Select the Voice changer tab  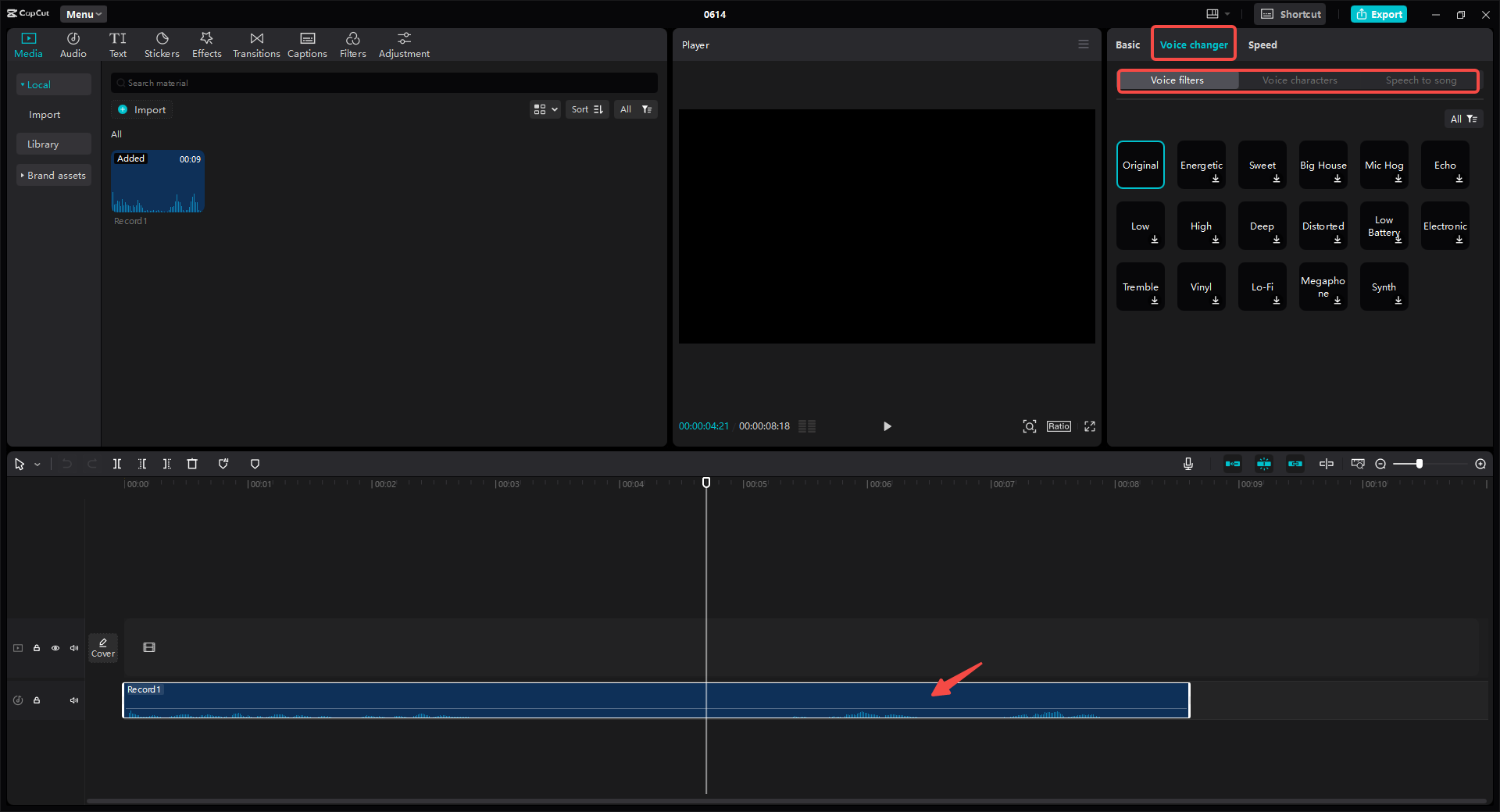tap(1194, 45)
